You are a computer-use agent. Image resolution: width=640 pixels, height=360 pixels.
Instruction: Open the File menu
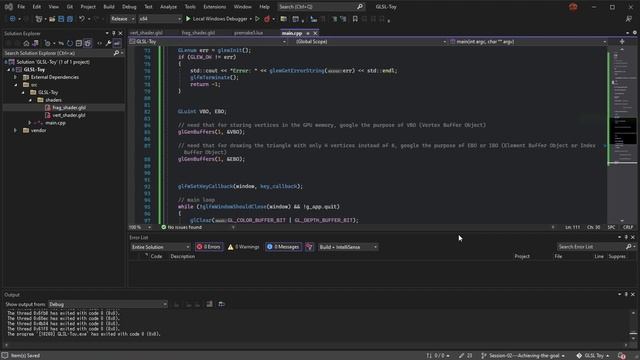[x=21, y=7]
